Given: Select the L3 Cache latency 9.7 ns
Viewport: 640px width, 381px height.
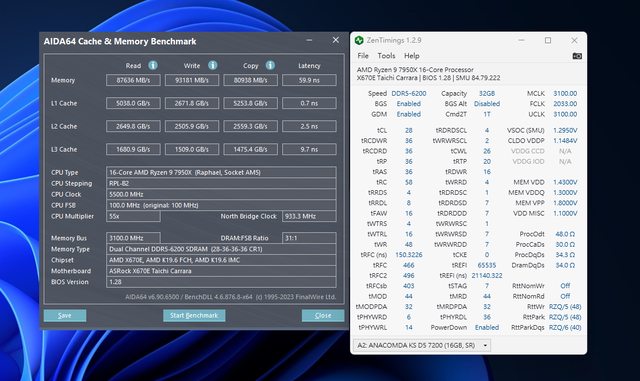Looking at the screenshot, I should pyautogui.click(x=309, y=149).
